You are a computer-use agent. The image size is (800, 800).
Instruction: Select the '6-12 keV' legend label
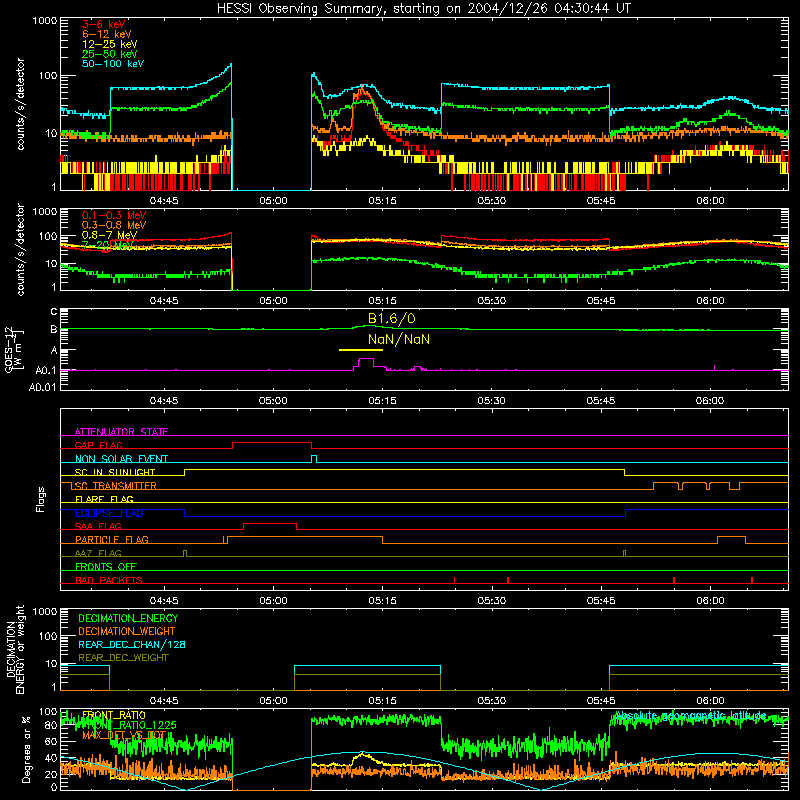(106, 34)
